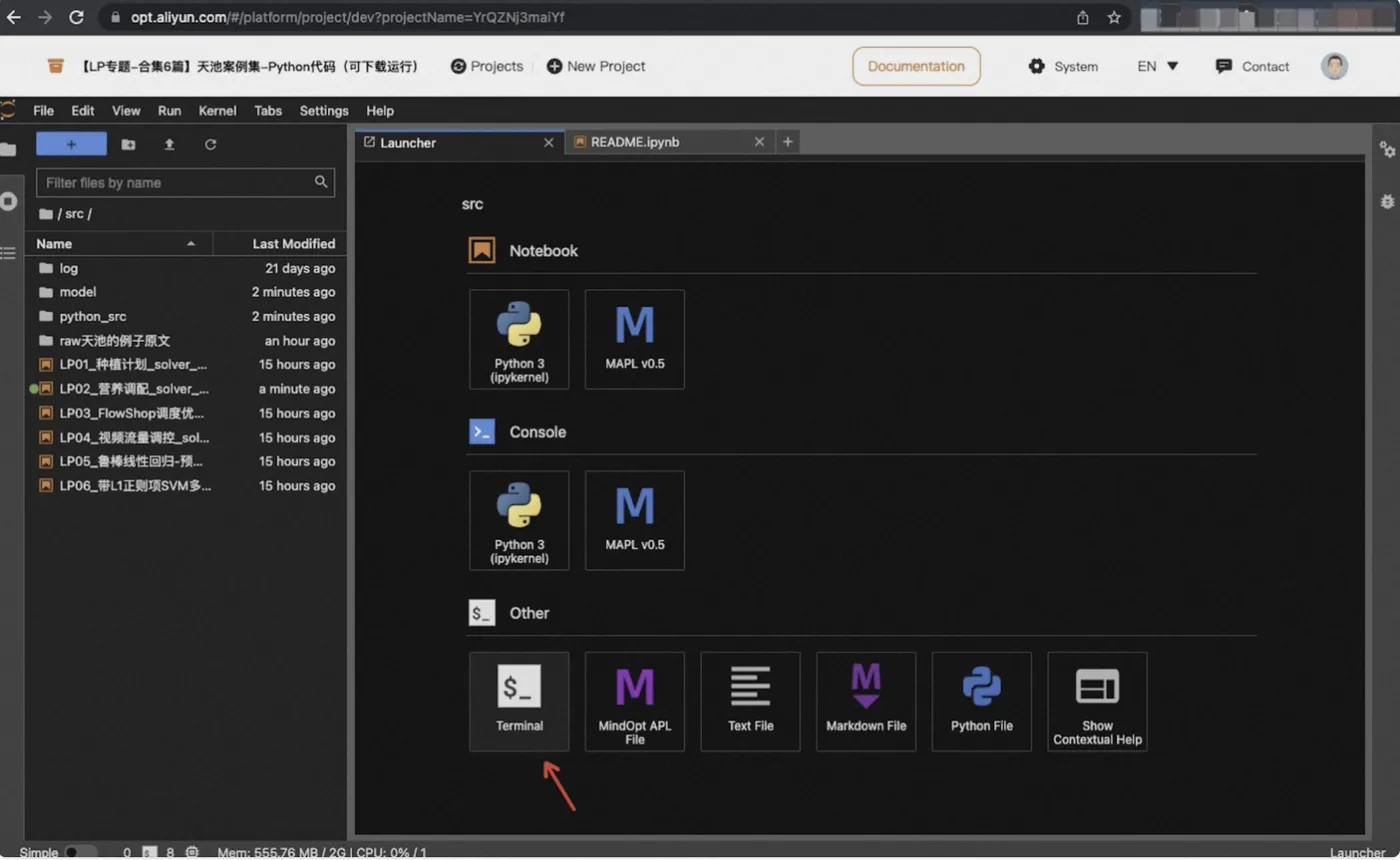Open the Kernel menu
The height and width of the screenshot is (860, 1400).
coord(218,111)
